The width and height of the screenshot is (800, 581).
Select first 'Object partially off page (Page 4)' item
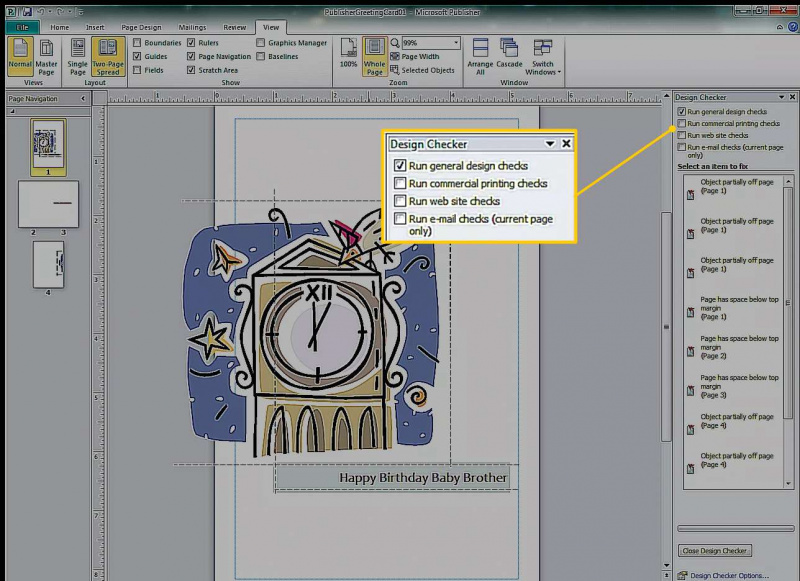[x=735, y=421]
